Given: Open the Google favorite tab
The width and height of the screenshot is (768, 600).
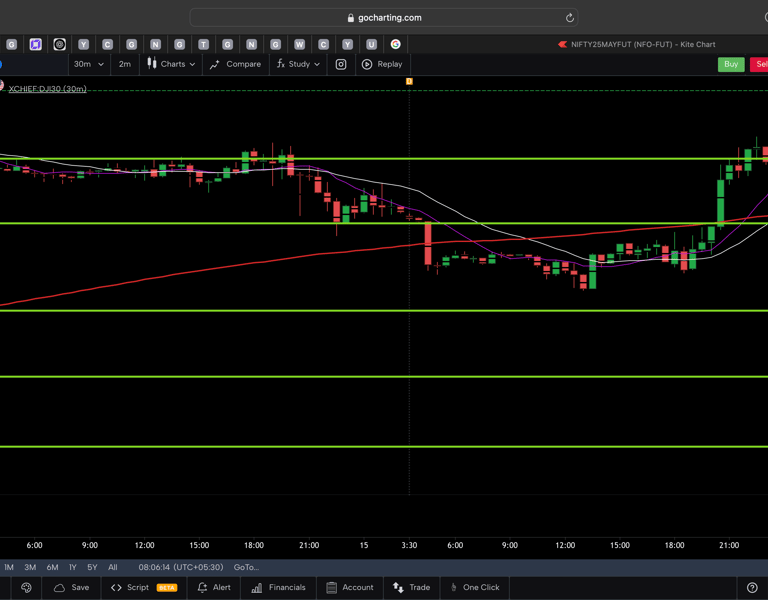Looking at the screenshot, I should click(395, 45).
